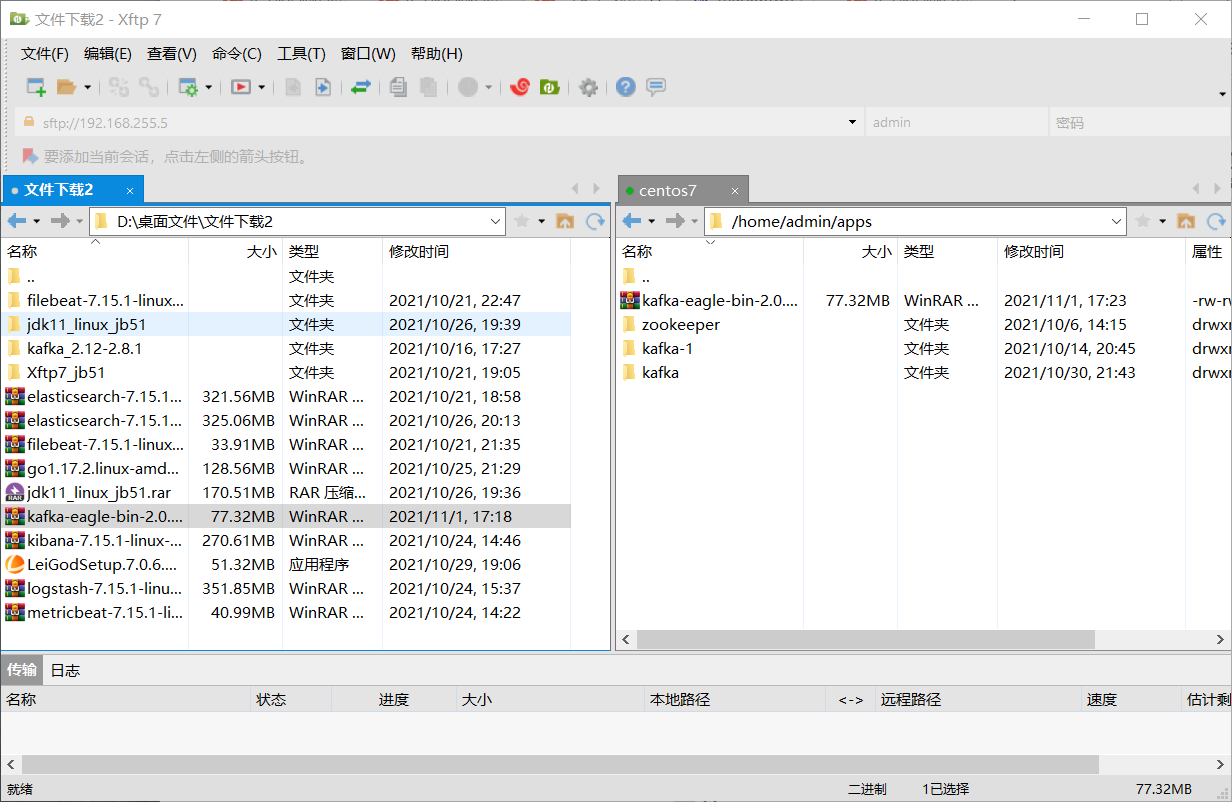Click the remote pane back arrow

coord(632,221)
